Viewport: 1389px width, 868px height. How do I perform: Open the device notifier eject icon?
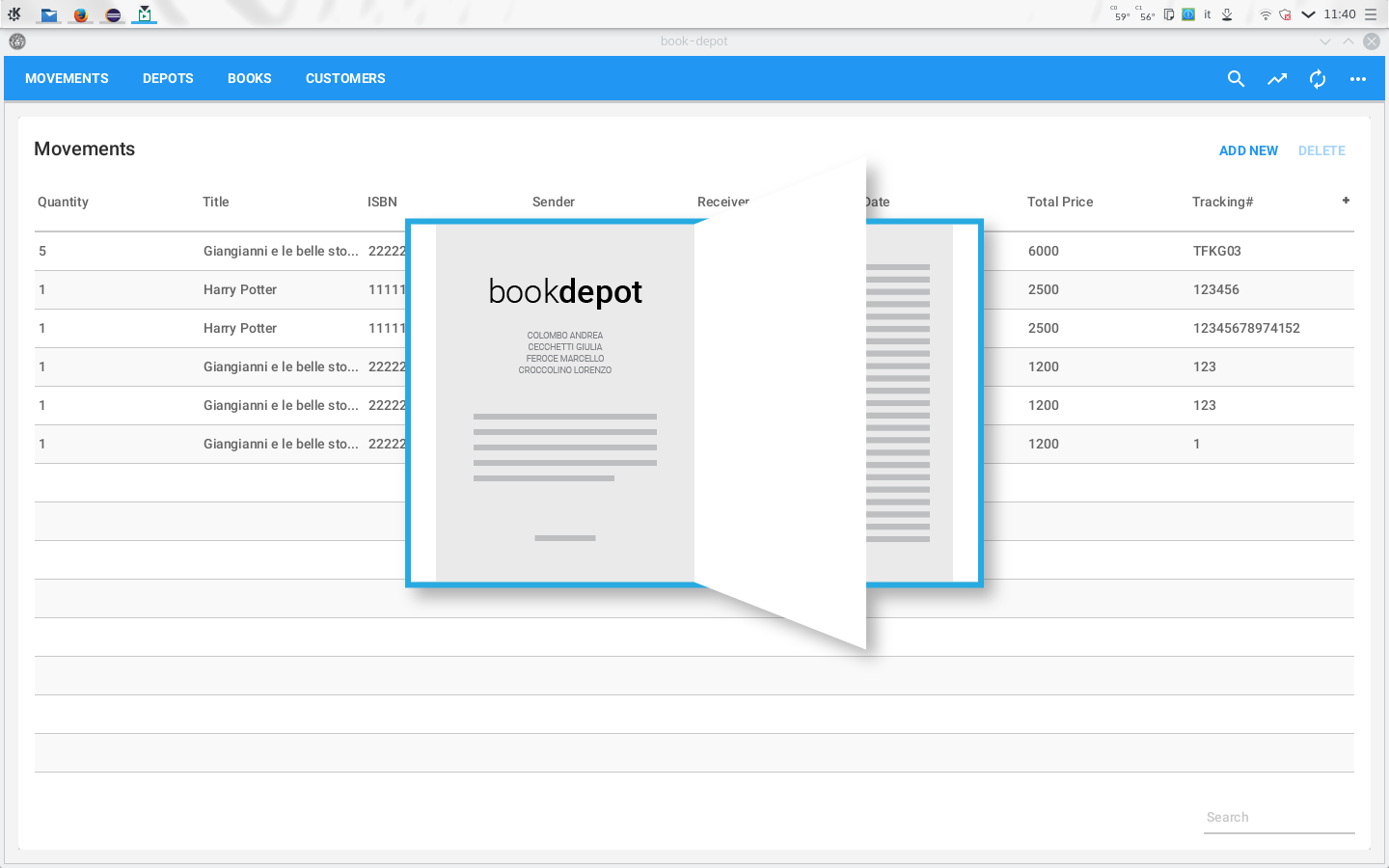[1227, 14]
